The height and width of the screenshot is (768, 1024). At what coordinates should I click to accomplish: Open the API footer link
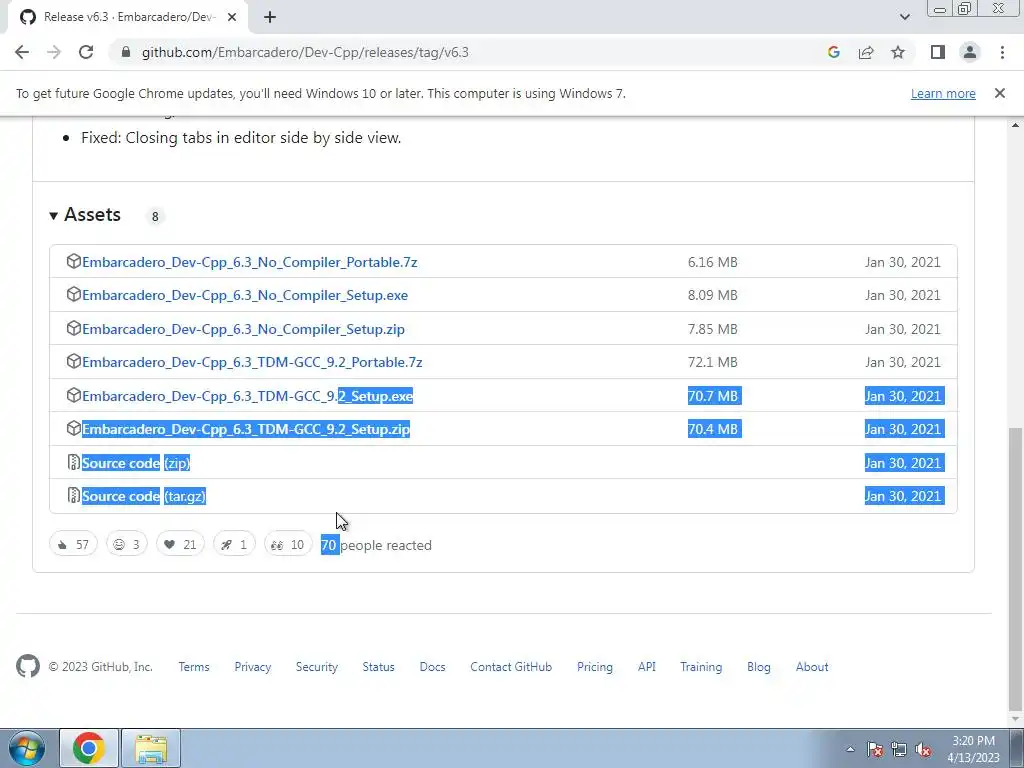point(647,667)
